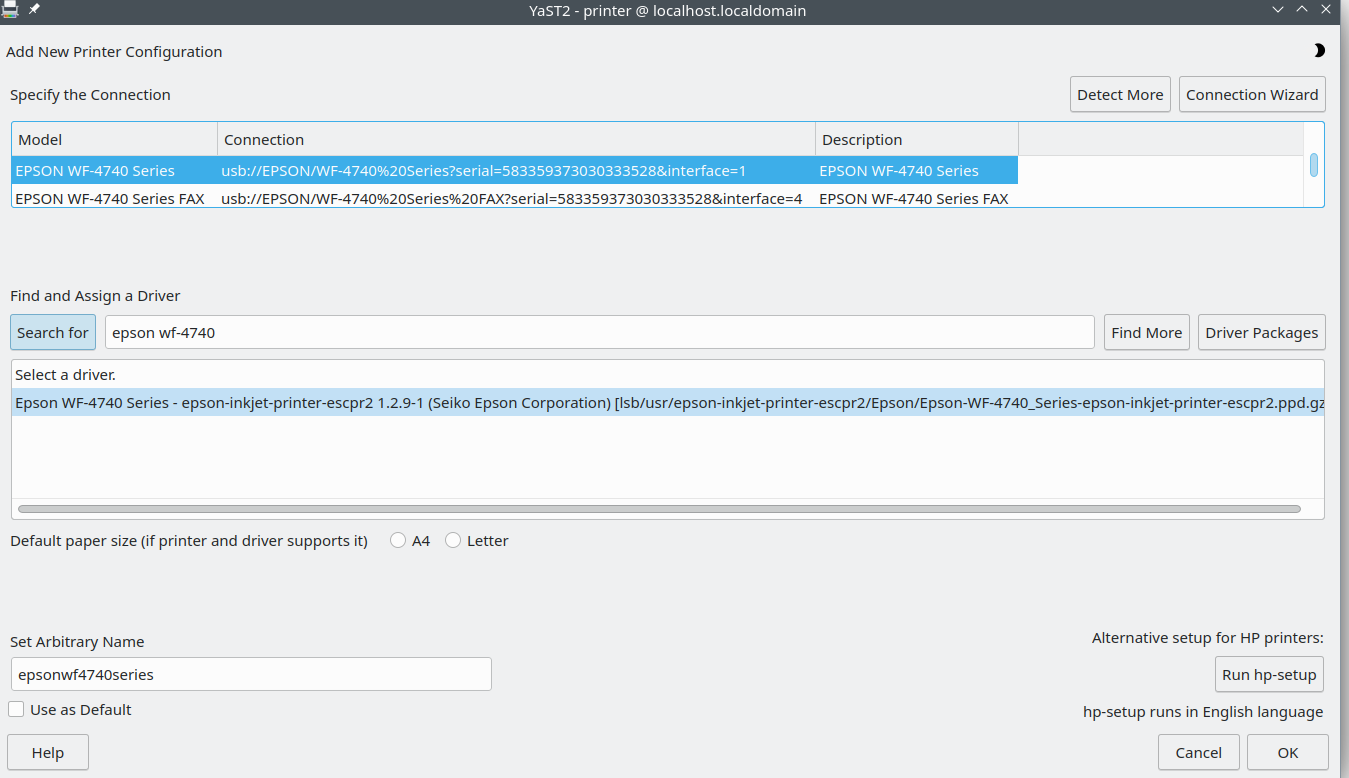Sort by the Connection column header
This screenshot has height=778, width=1349.
[x=516, y=140]
